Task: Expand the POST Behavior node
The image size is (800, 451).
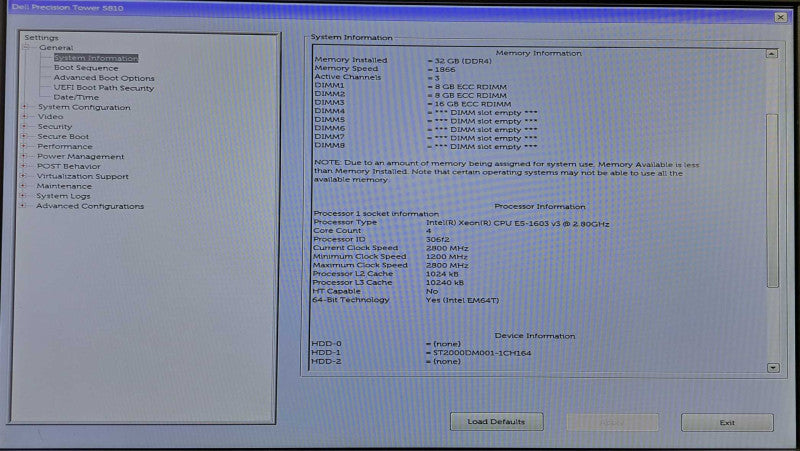Action: pos(23,166)
